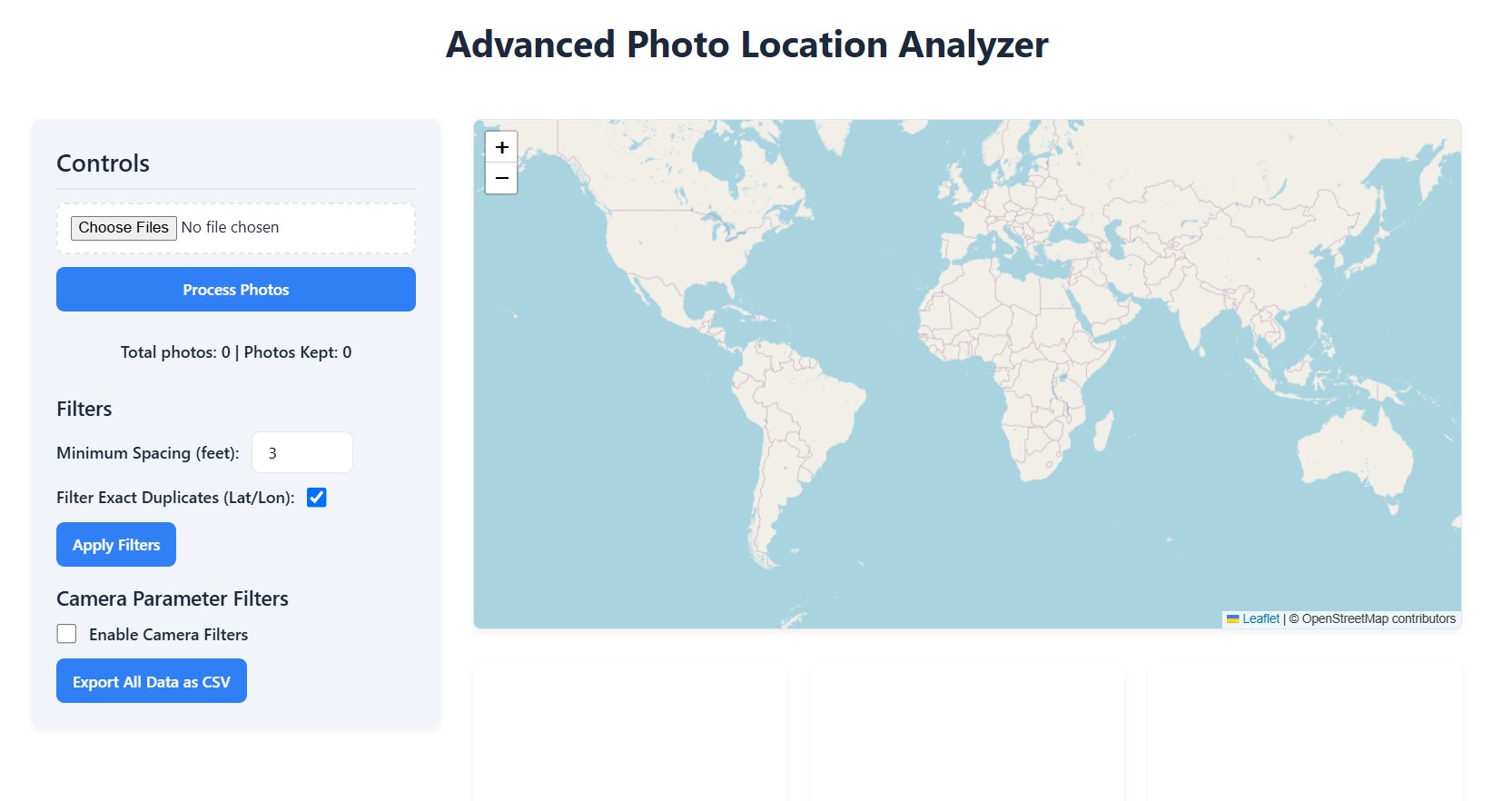Export All Data as CSV
1512x801 pixels.
[151, 680]
